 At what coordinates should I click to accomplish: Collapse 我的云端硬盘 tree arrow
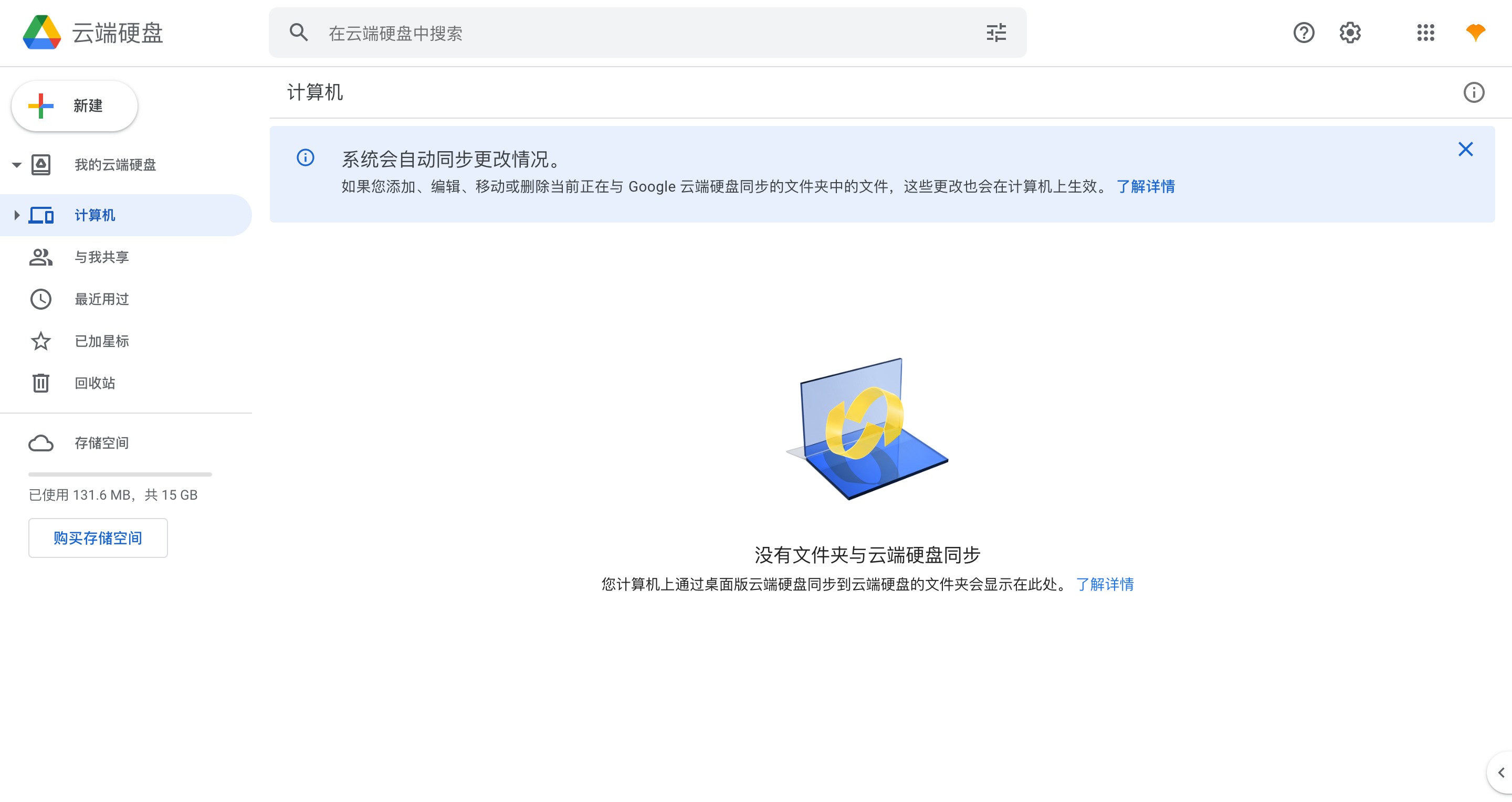coord(16,165)
